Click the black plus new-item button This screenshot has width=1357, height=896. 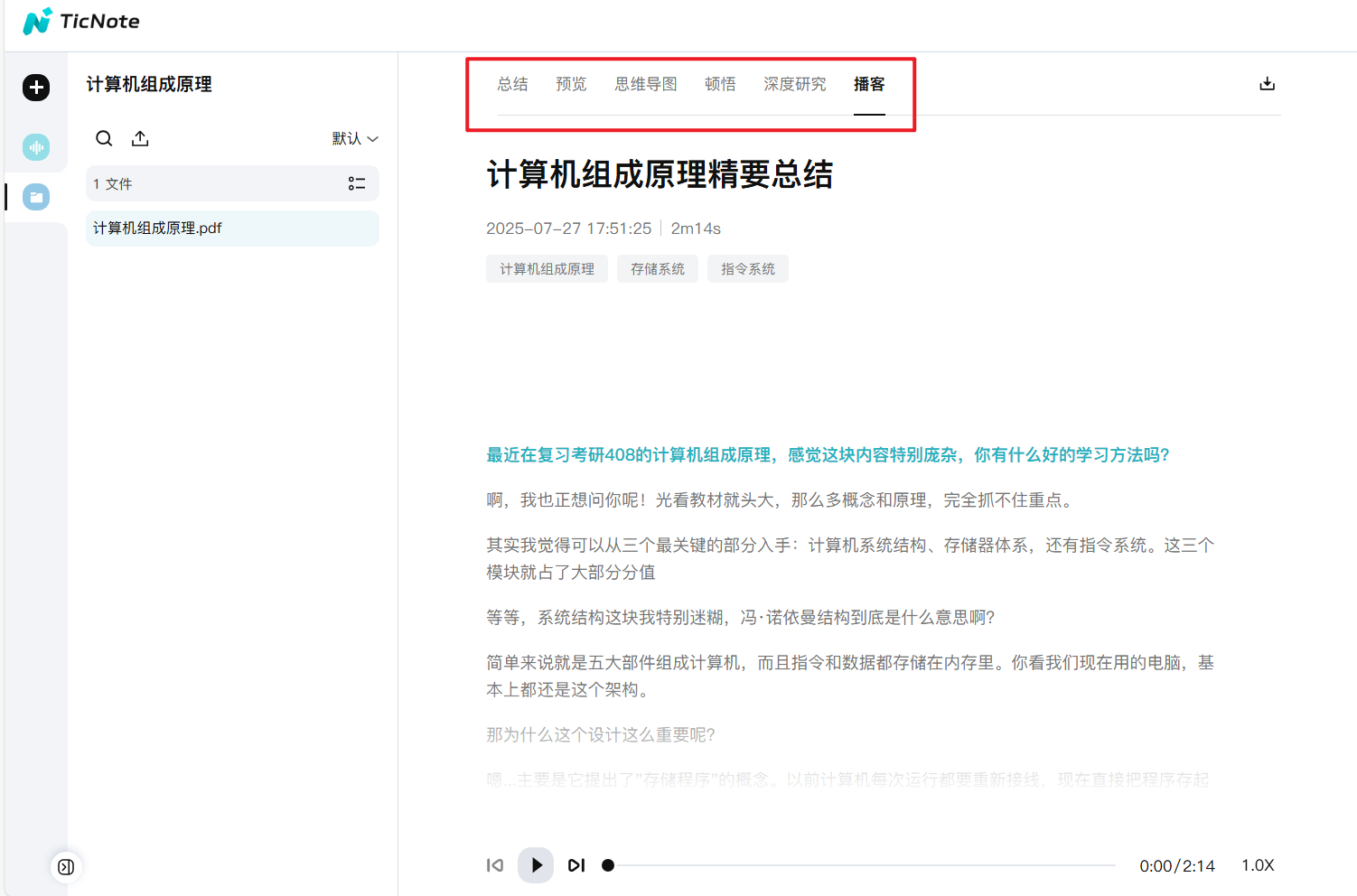pos(36,88)
